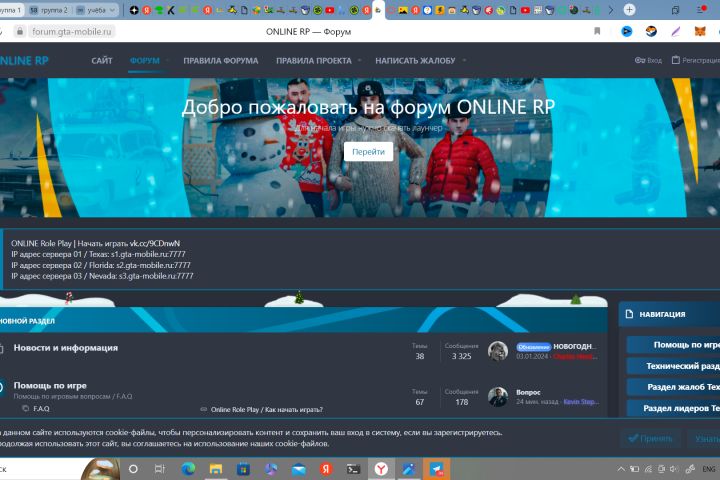Click the ENG language indicator
The height and width of the screenshot is (480, 720).
coord(709,469)
